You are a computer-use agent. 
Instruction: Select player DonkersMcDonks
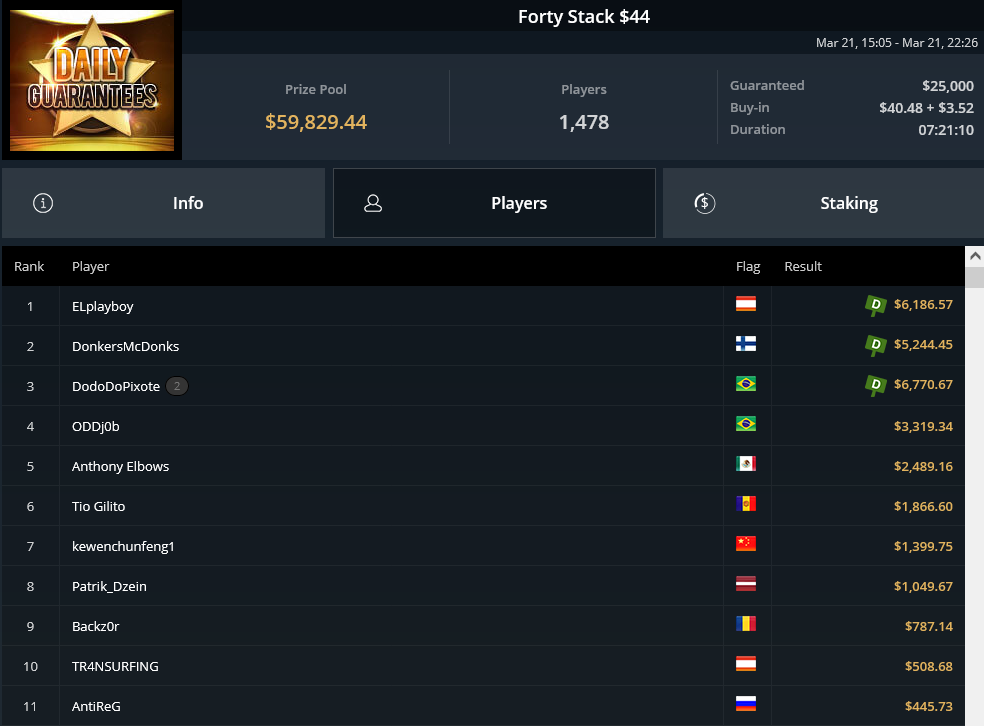[126, 346]
